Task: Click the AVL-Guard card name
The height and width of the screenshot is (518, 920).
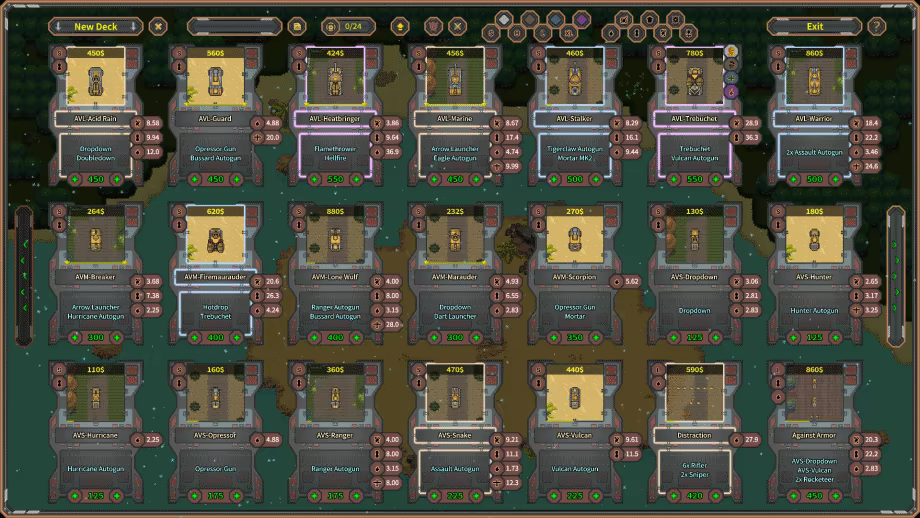Action: tap(215, 119)
